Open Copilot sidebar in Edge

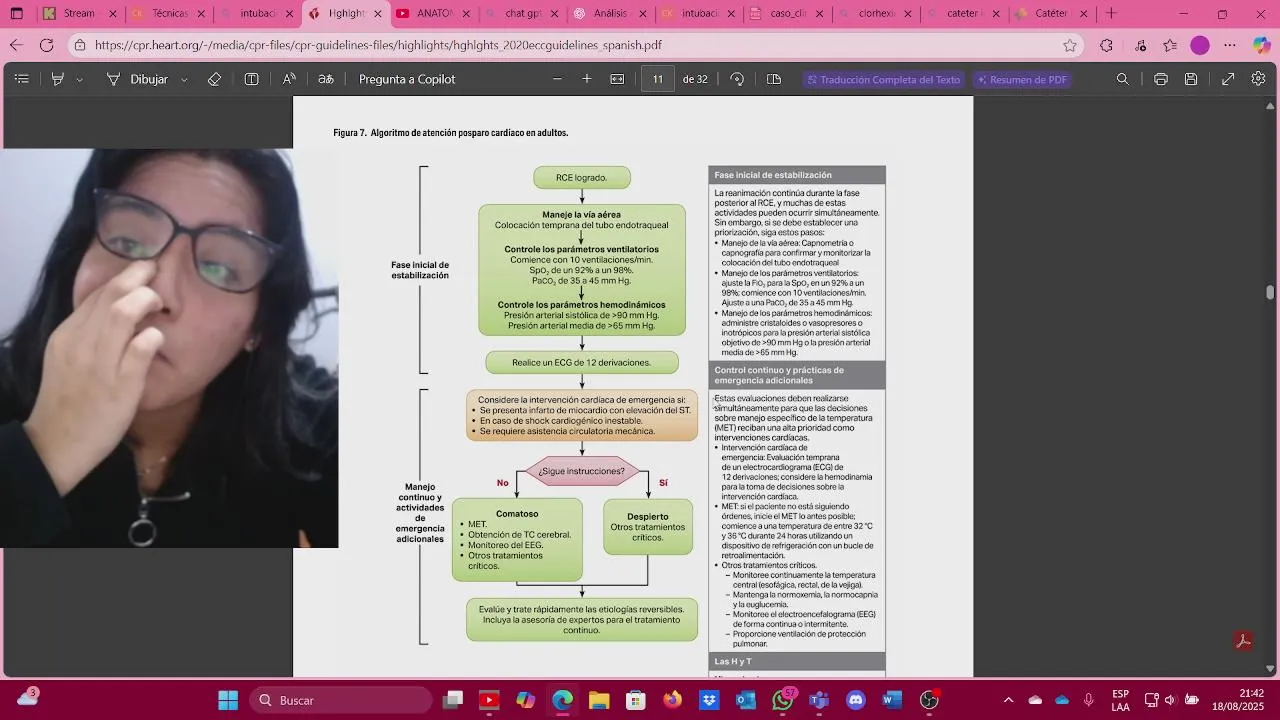1260,45
